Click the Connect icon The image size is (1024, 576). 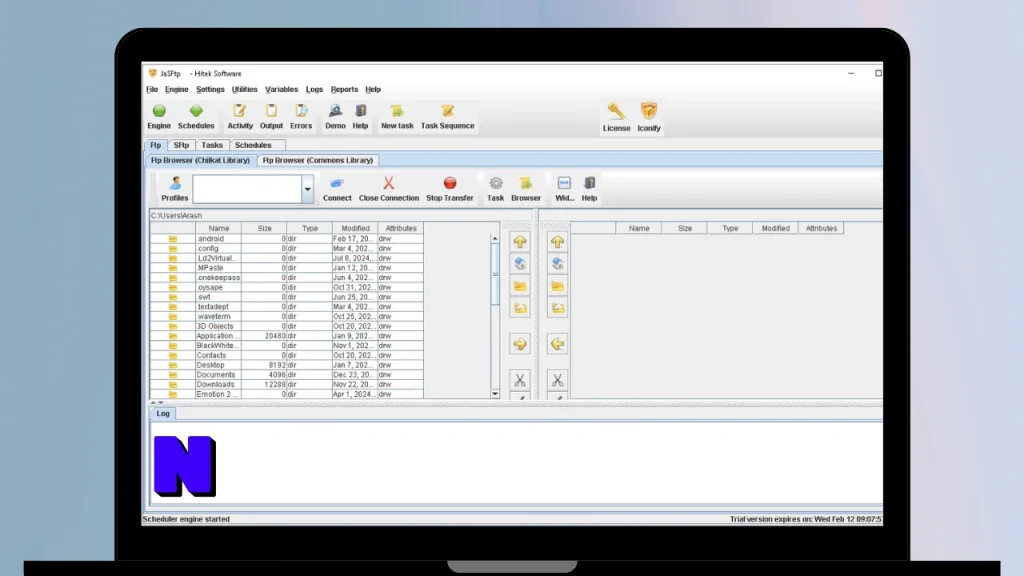click(x=337, y=184)
